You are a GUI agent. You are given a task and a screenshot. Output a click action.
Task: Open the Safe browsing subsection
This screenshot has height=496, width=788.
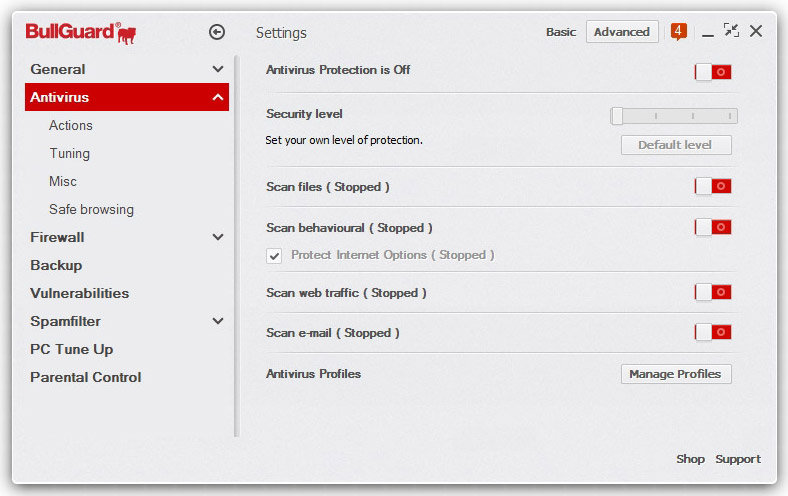(x=91, y=209)
